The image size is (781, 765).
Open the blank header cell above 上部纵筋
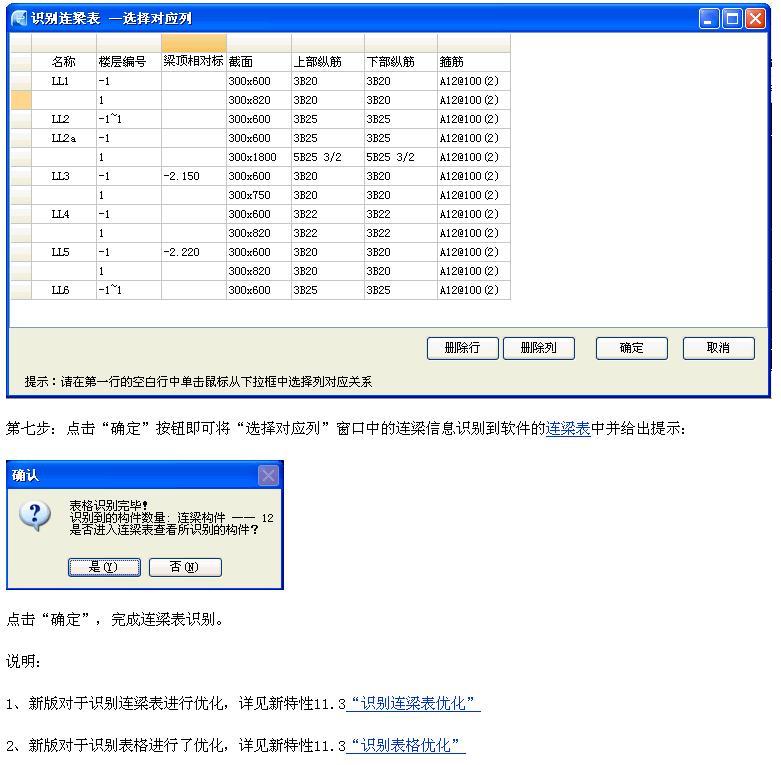(x=328, y=43)
